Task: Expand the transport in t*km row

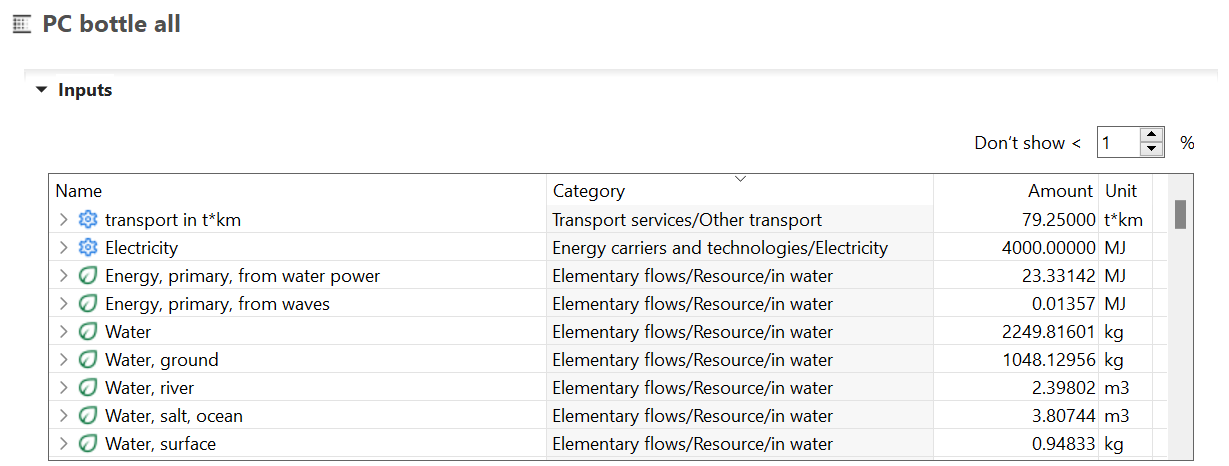Action: pos(63,220)
